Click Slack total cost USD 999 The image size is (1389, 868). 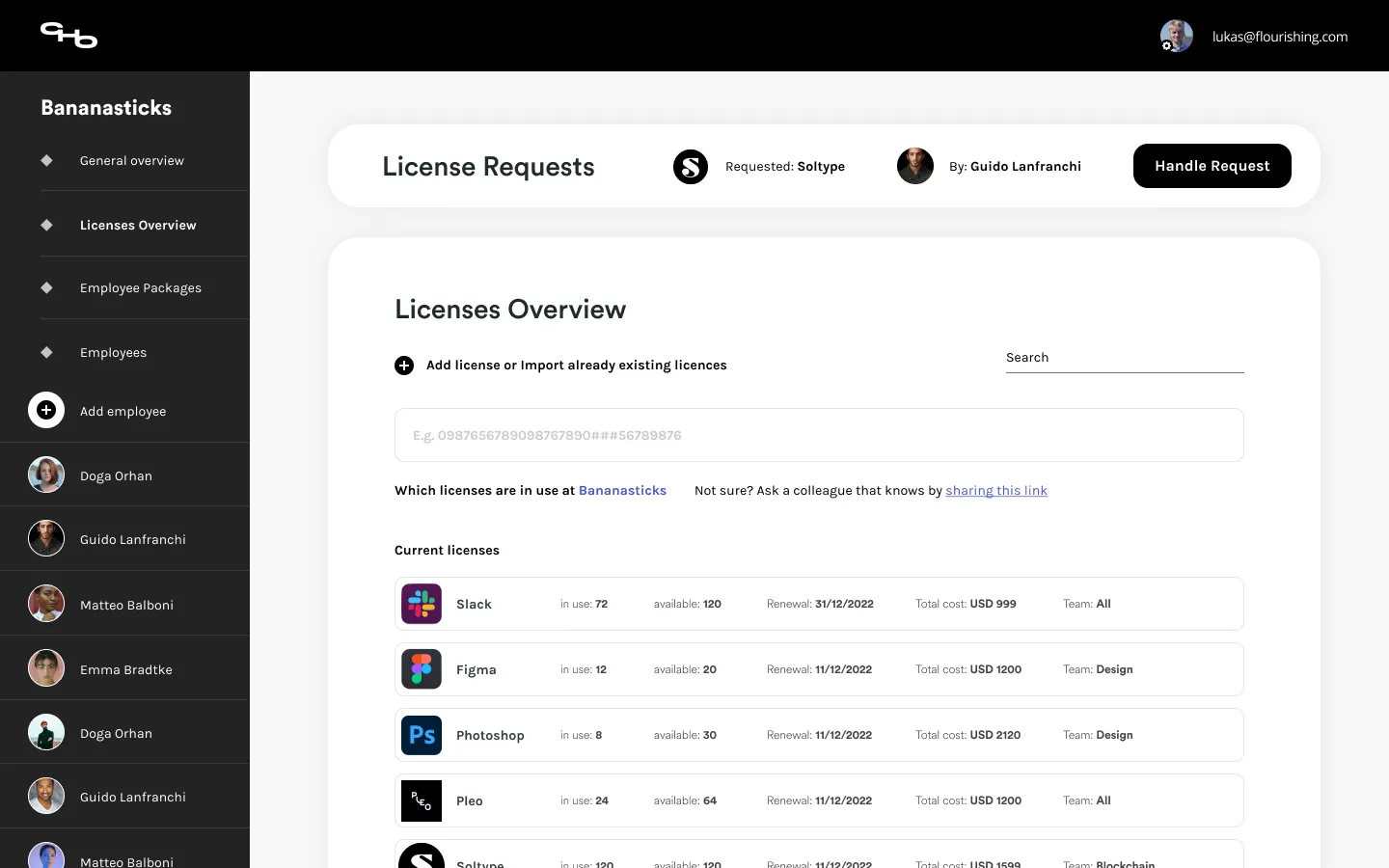click(966, 604)
